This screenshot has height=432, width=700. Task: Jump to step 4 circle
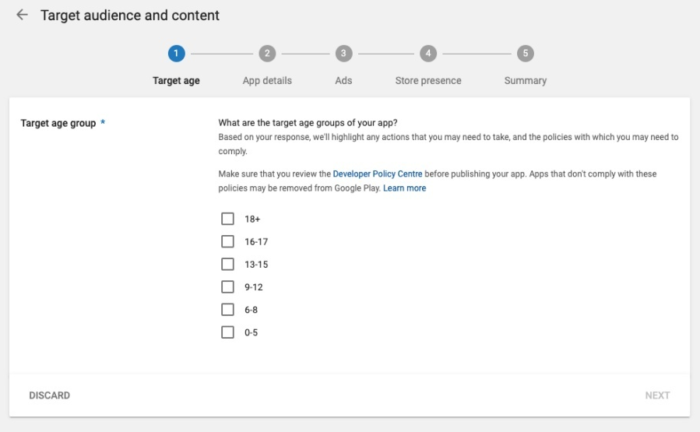[428, 54]
